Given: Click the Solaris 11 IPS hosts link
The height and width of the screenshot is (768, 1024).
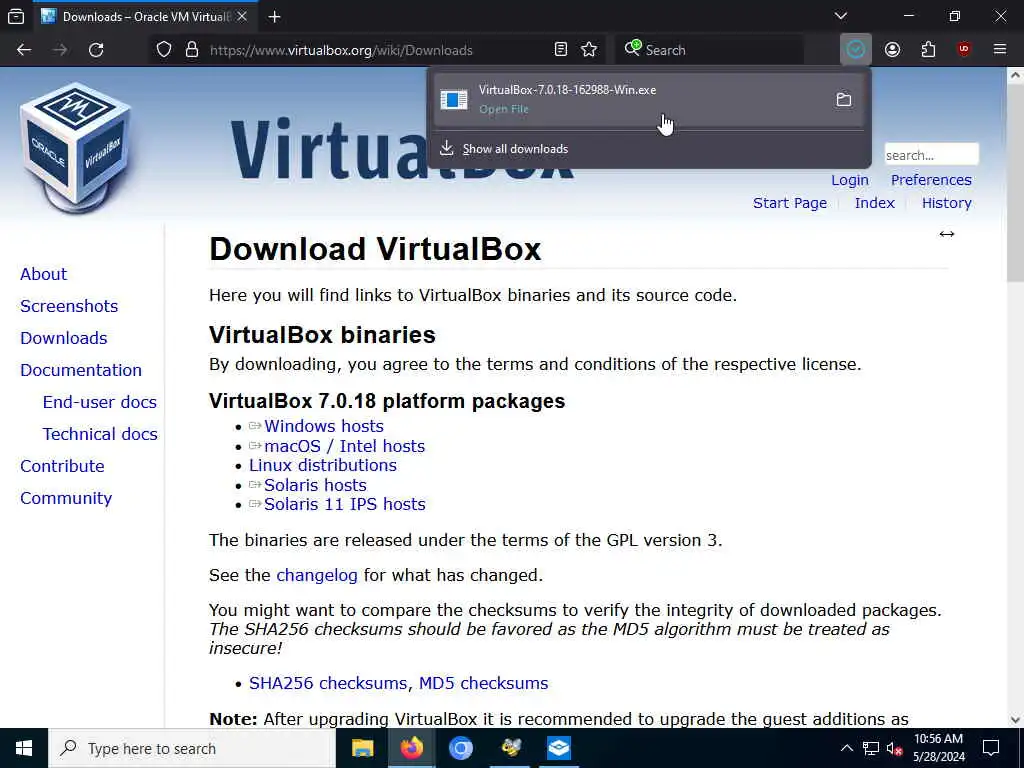Looking at the screenshot, I should click(344, 504).
